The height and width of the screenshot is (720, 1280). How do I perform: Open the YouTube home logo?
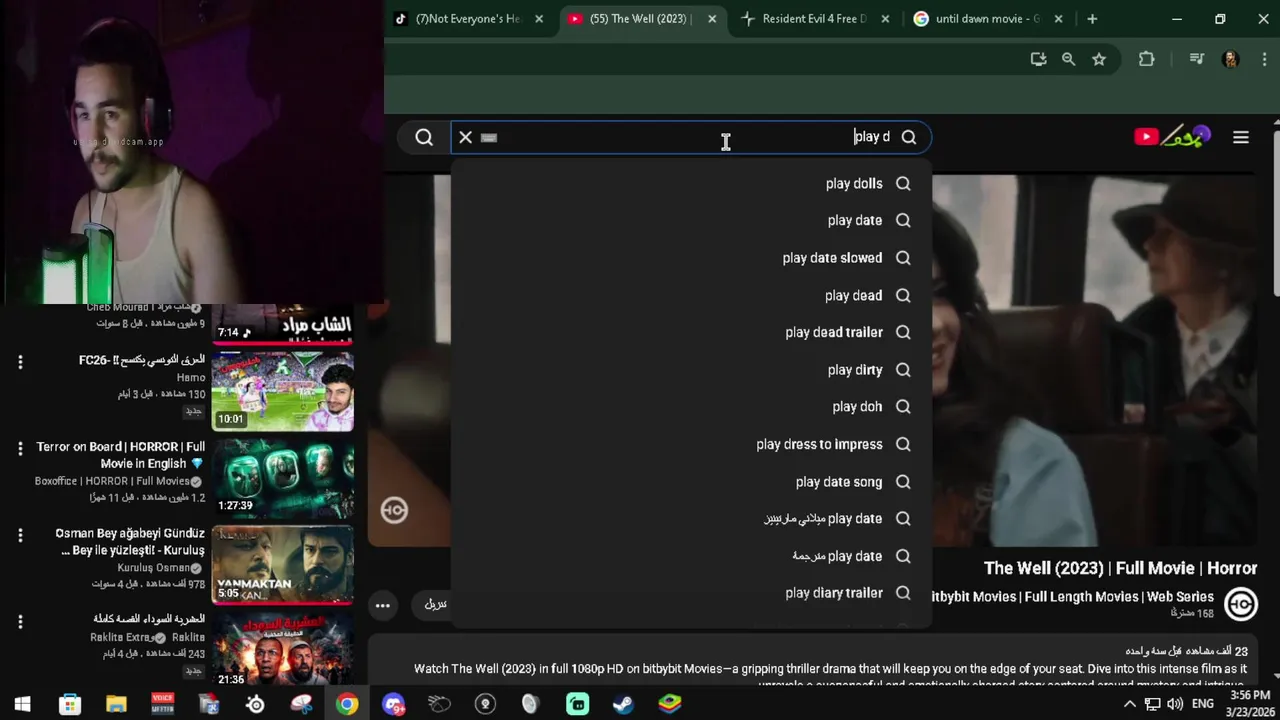(1172, 137)
